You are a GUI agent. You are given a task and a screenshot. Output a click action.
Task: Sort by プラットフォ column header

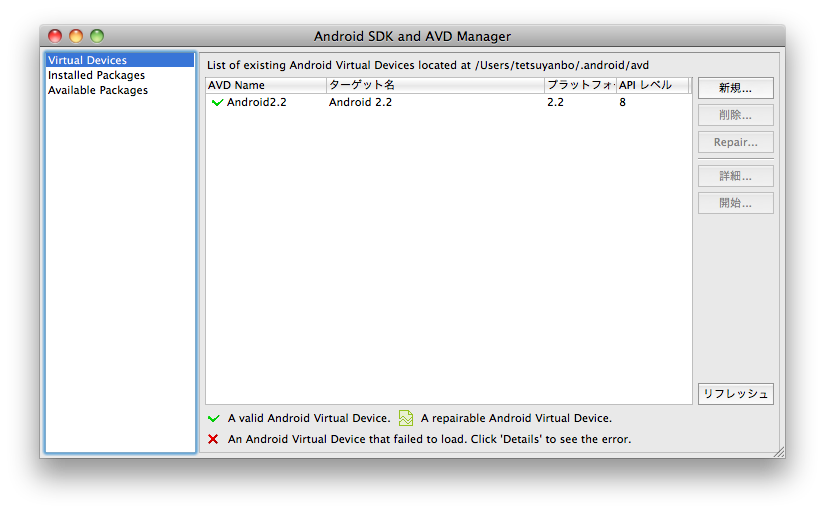(580, 85)
